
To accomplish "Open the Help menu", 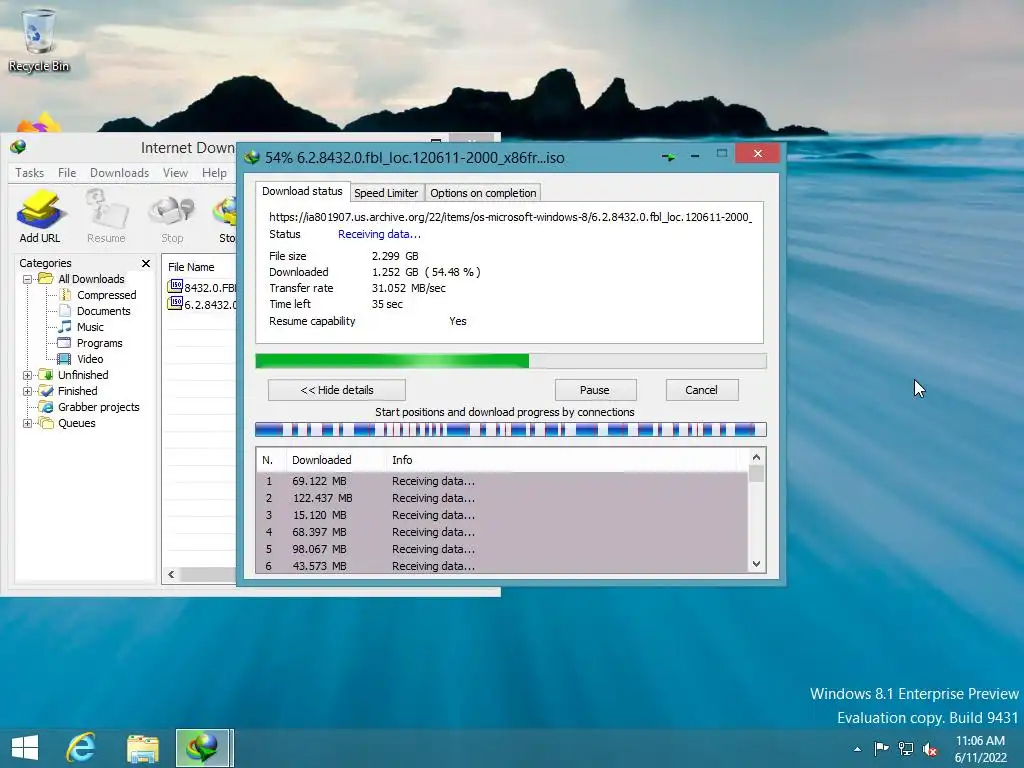I will tap(214, 172).
